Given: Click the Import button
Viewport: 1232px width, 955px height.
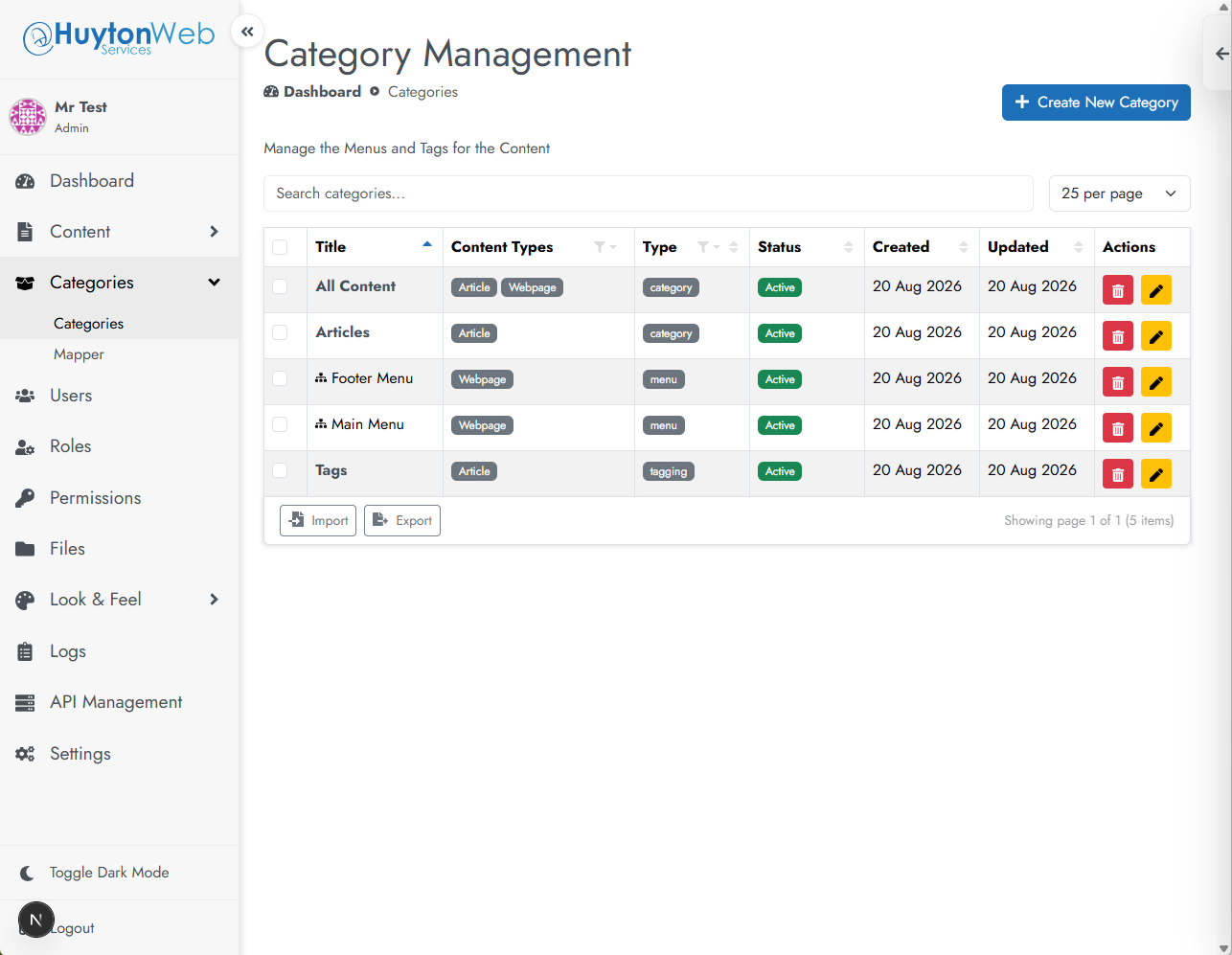Looking at the screenshot, I should click(x=318, y=521).
